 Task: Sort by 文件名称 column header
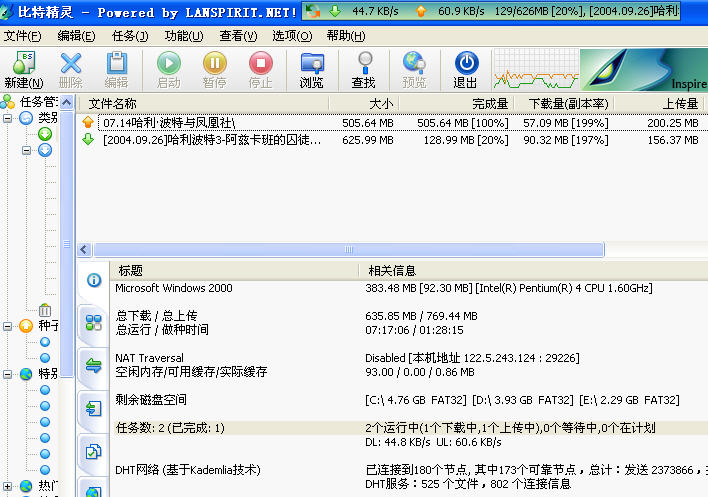pyautogui.click(x=204, y=104)
